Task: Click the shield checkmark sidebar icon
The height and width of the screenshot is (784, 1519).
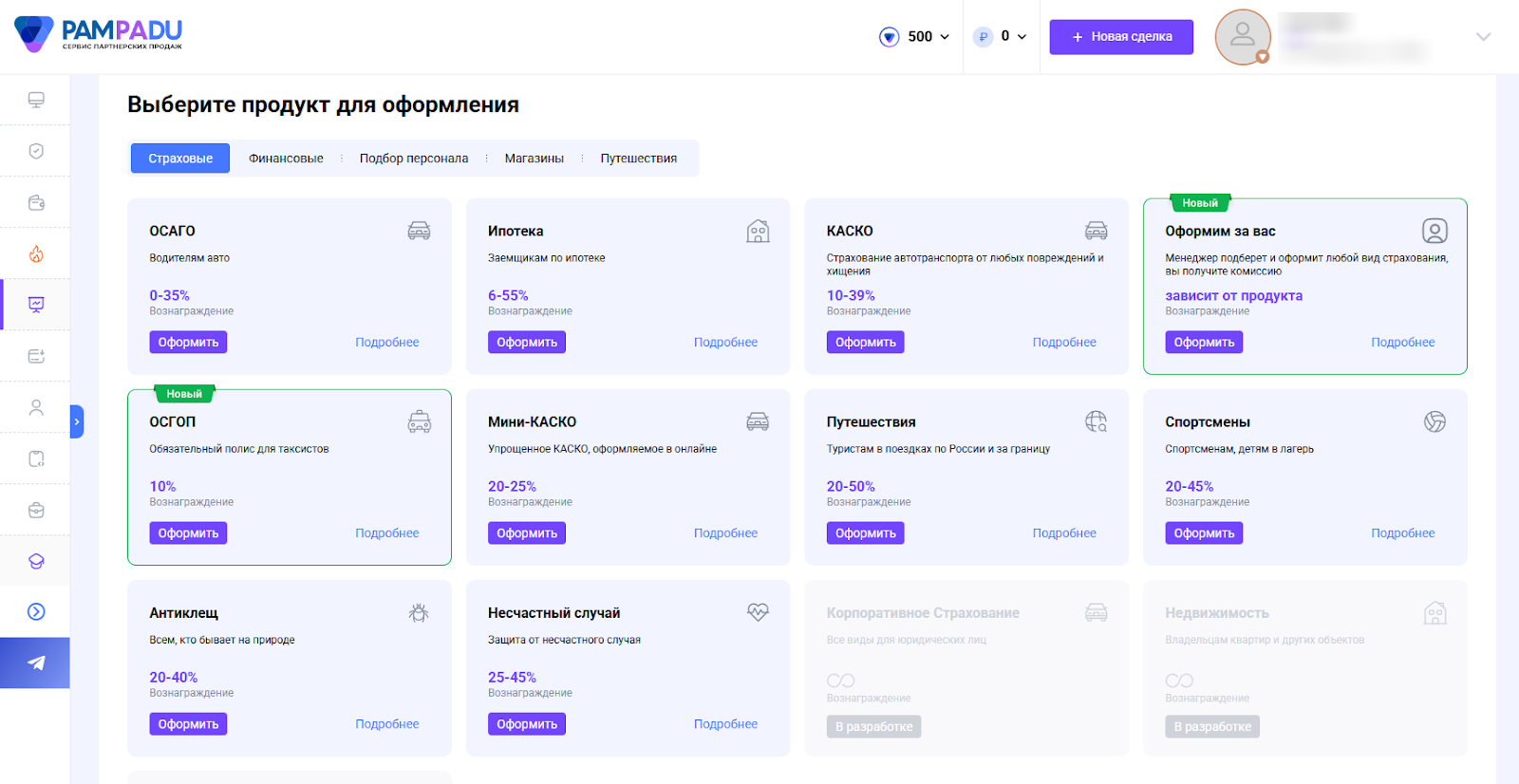Action: (36, 151)
